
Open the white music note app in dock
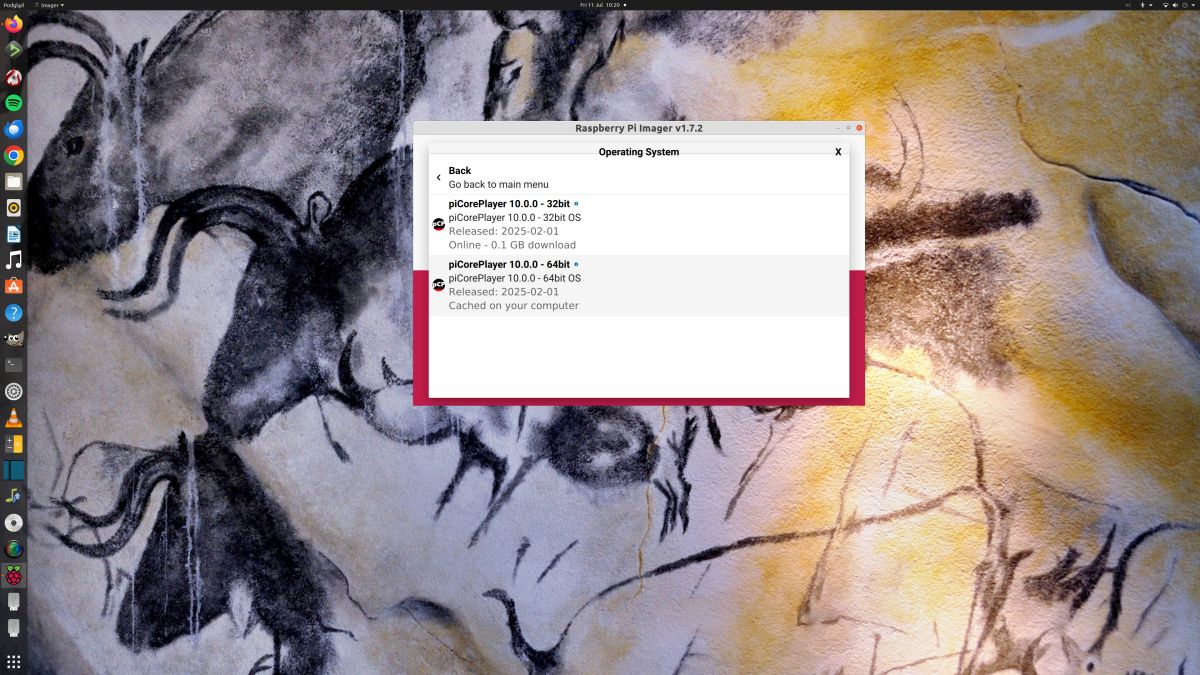tap(14, 260)
